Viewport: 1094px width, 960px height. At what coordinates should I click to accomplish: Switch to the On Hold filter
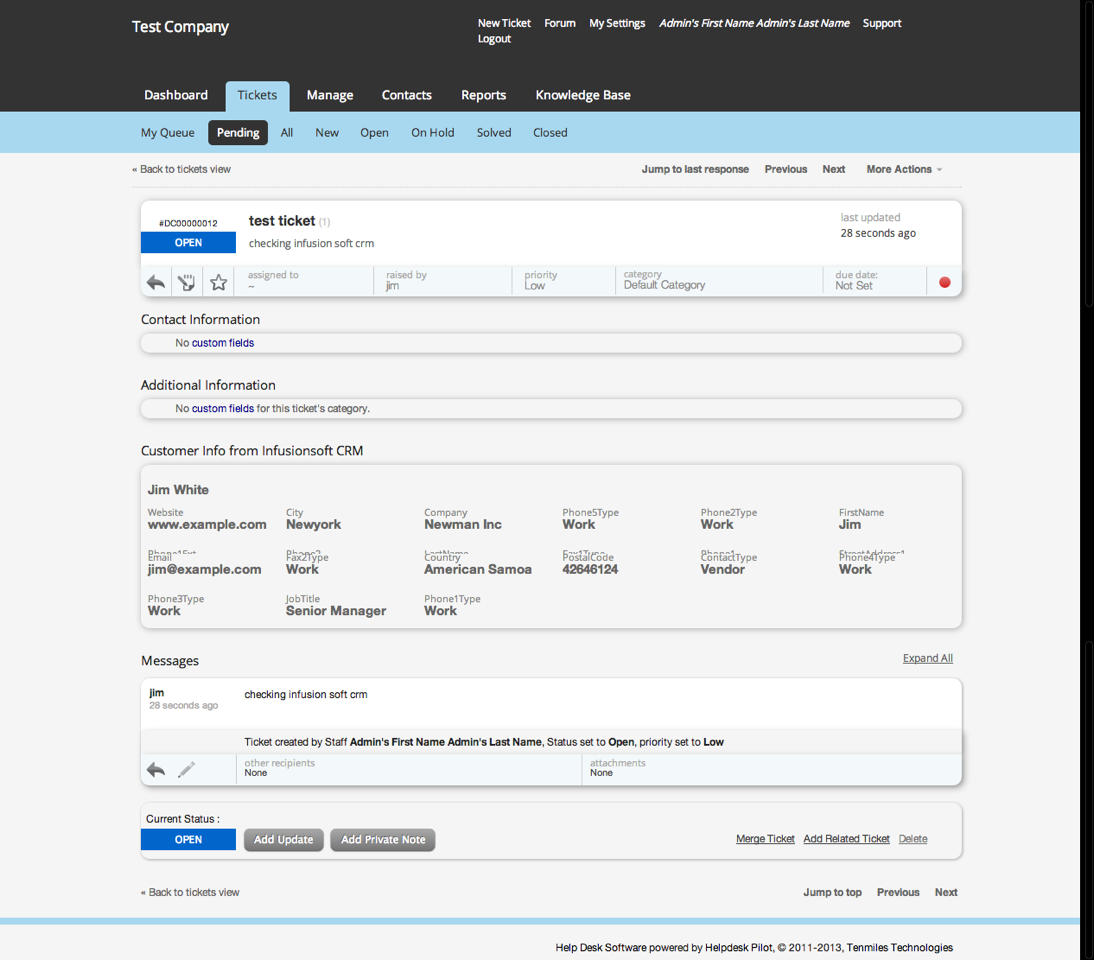432,131
